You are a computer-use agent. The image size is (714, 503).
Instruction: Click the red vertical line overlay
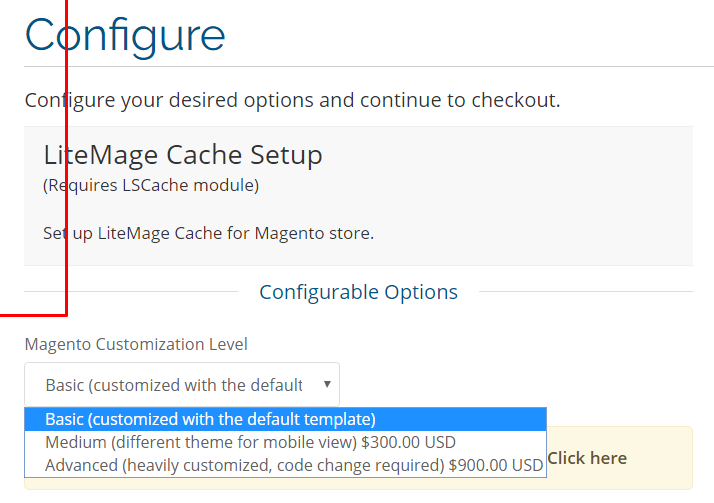(66, 157)
